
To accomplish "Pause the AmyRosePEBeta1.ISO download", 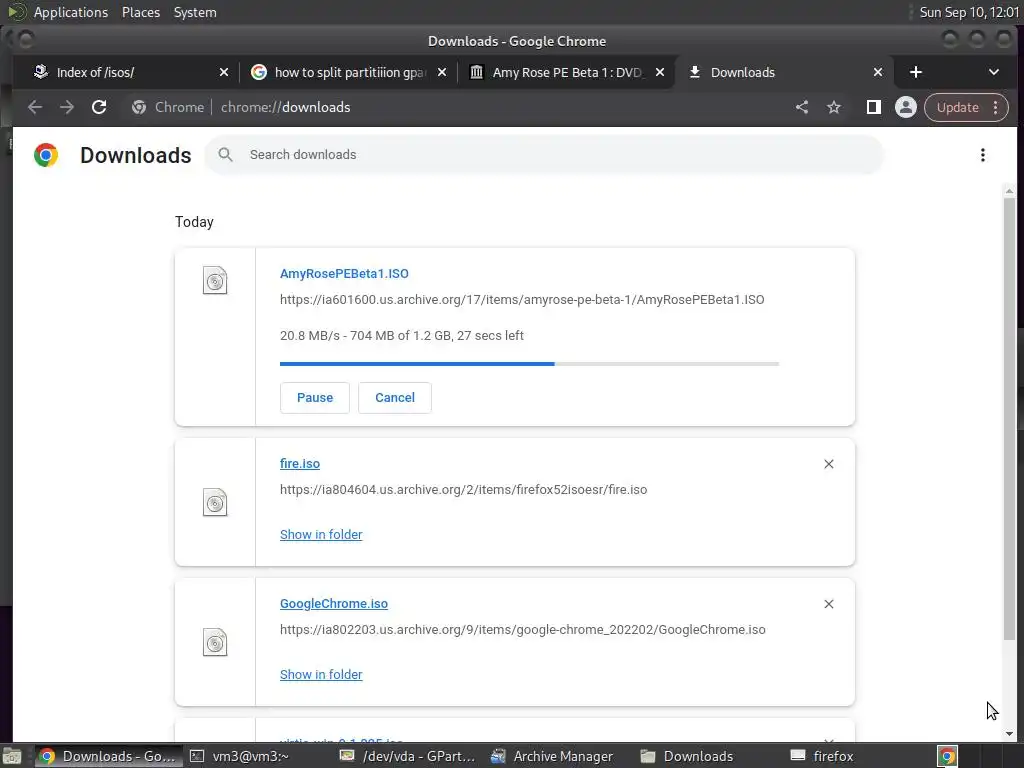I will (x=315, y=398).
